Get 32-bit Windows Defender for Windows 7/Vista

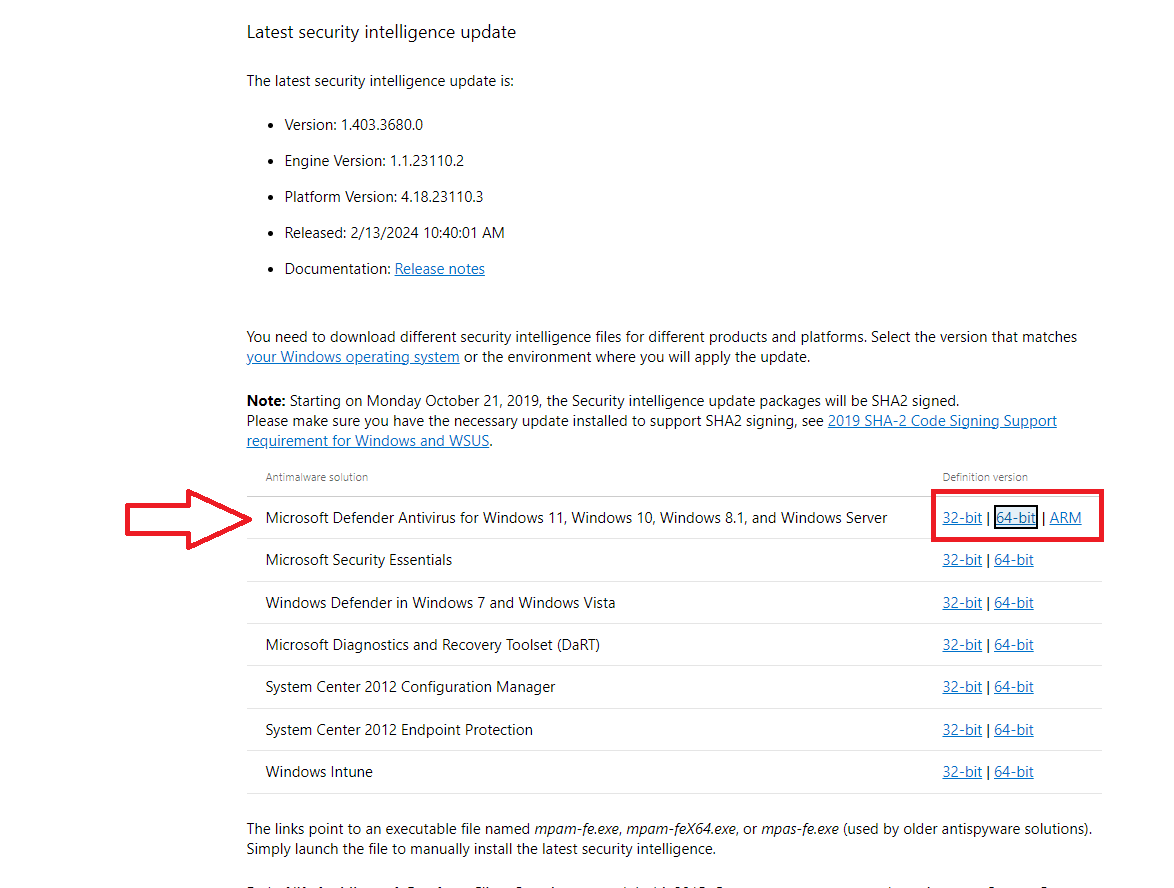[x=962, y=603]
